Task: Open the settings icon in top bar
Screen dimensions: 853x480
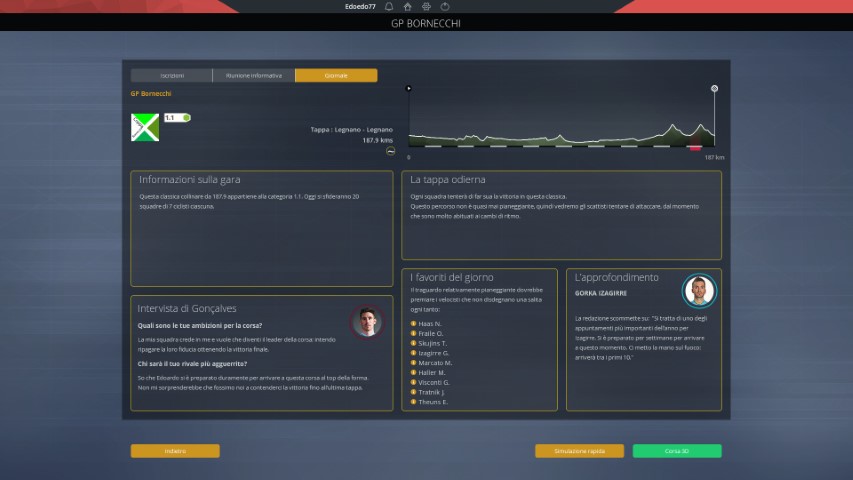Action: [426, 6]
